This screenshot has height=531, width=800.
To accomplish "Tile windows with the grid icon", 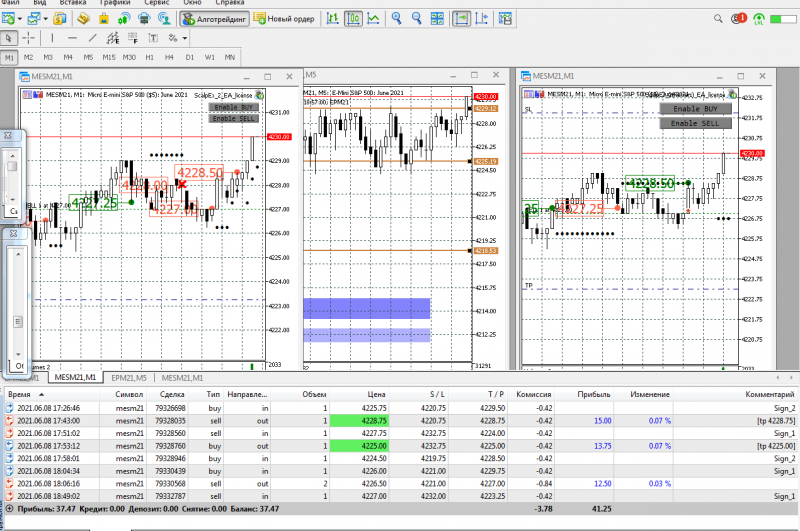I will point(437,19).
